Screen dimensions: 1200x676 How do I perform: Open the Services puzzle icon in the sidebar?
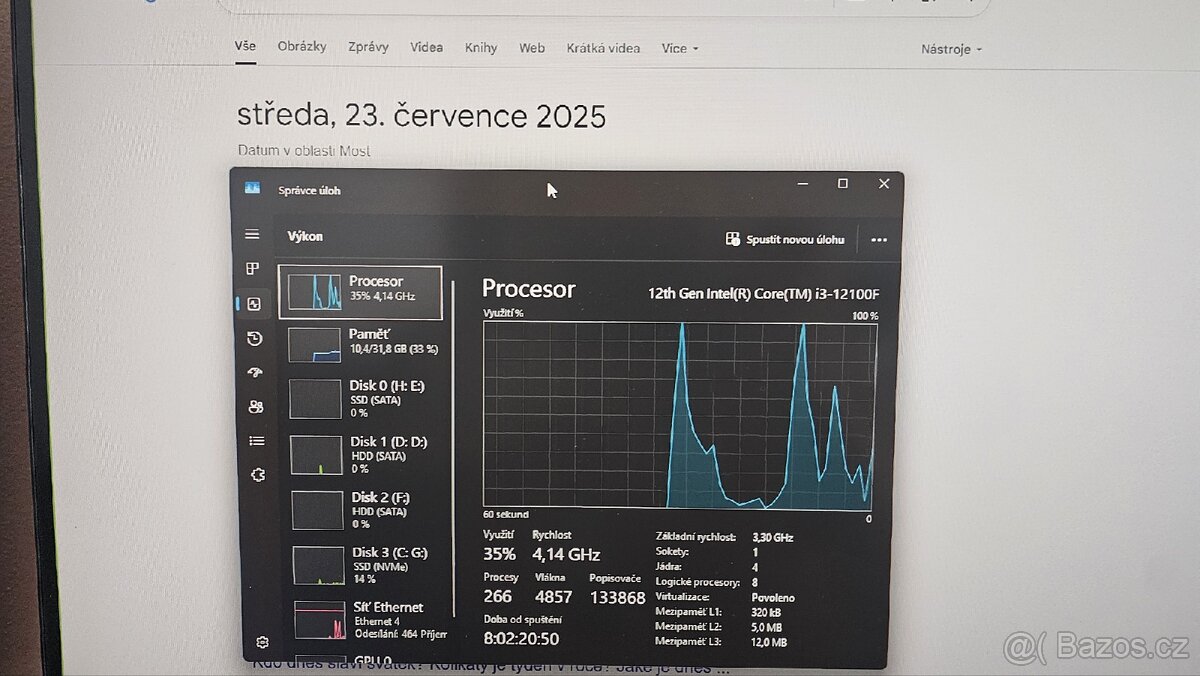258,475
